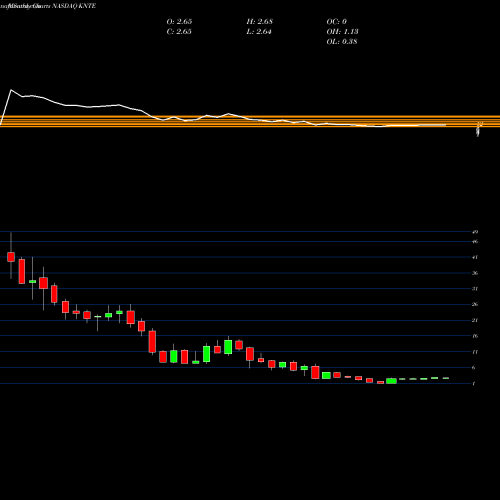
Task: Click the 1 price axis label
Action: (x=474, y=384)
